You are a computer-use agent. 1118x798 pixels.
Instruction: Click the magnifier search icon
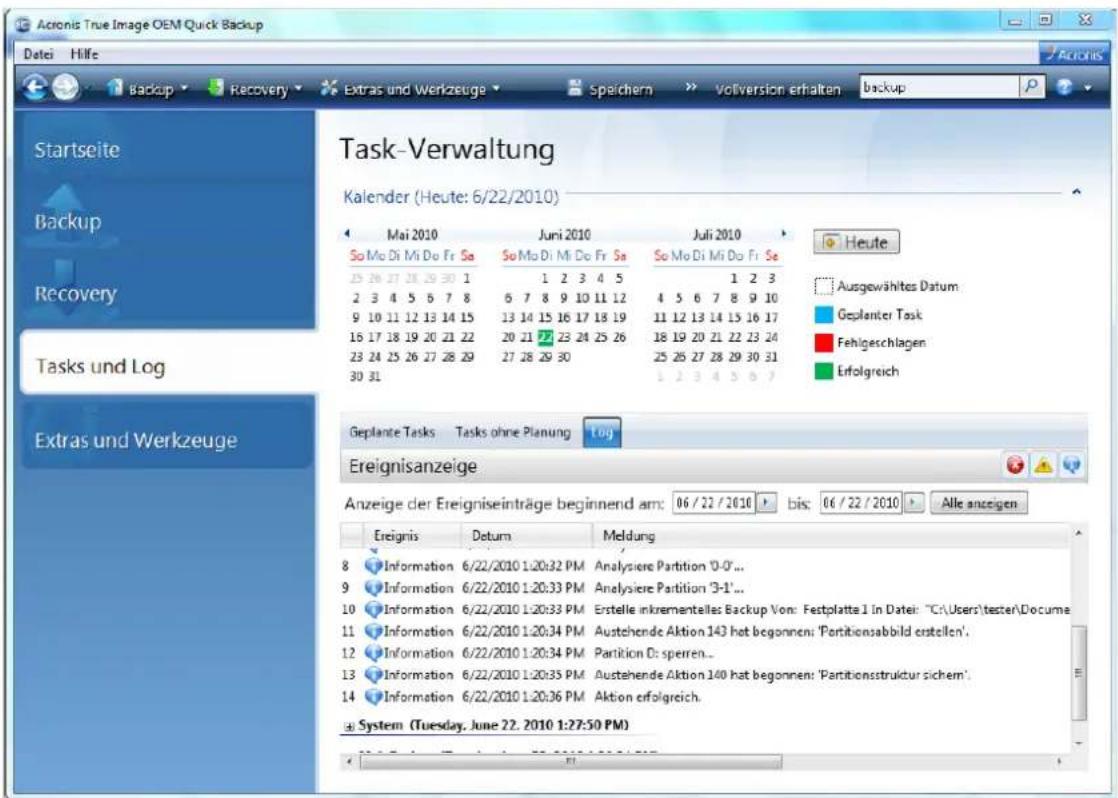tap(1031, 87)
